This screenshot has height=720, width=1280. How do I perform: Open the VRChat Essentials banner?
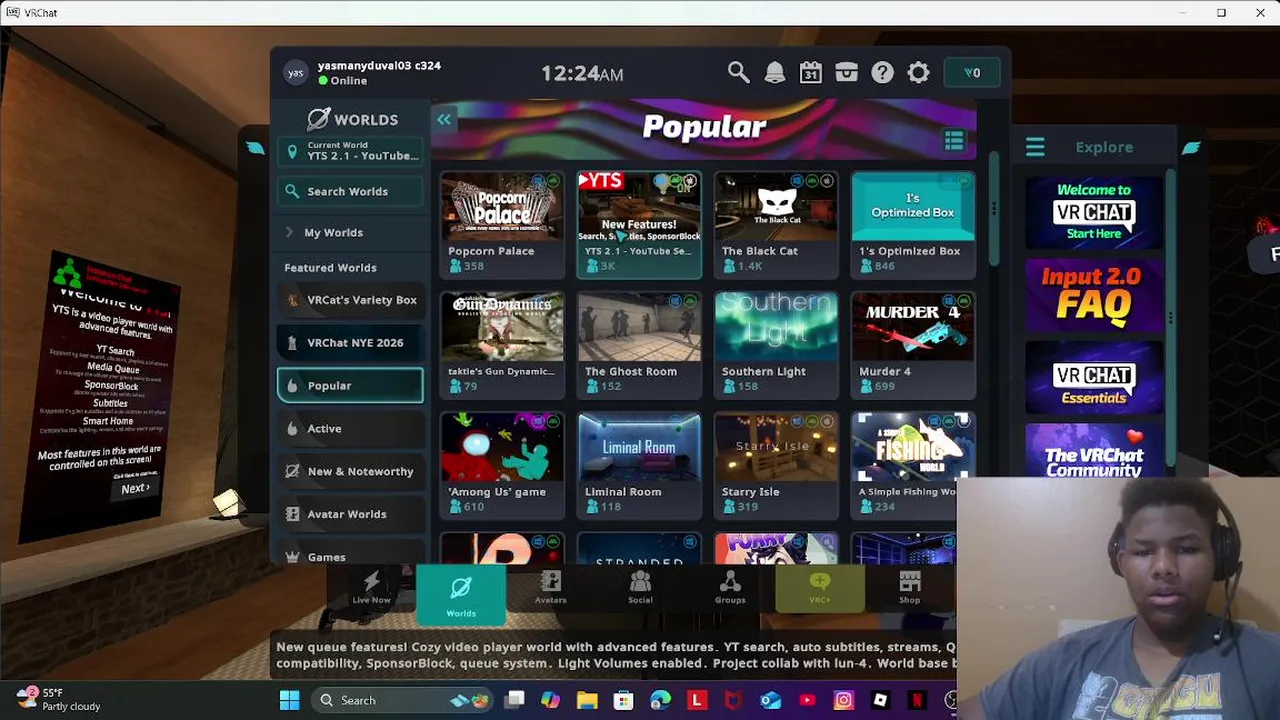click(1094, 377)
